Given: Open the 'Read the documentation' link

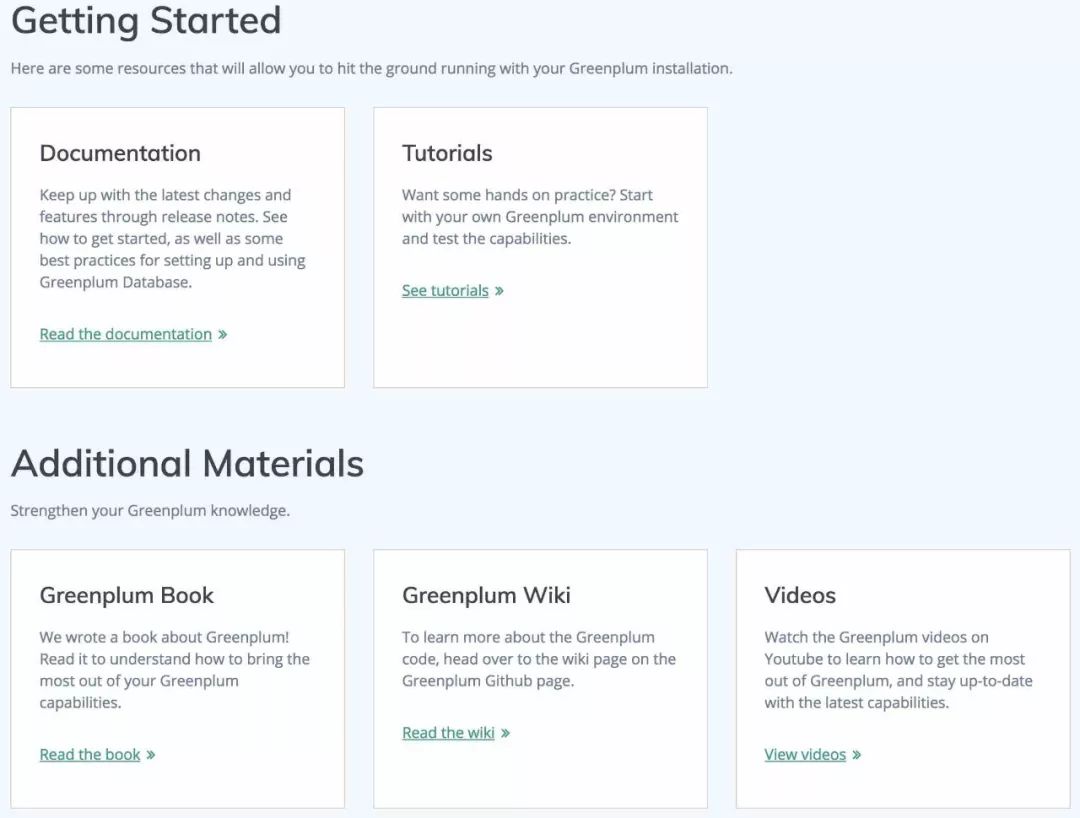Looking at the screenshot, I should [x=125, y=334].
